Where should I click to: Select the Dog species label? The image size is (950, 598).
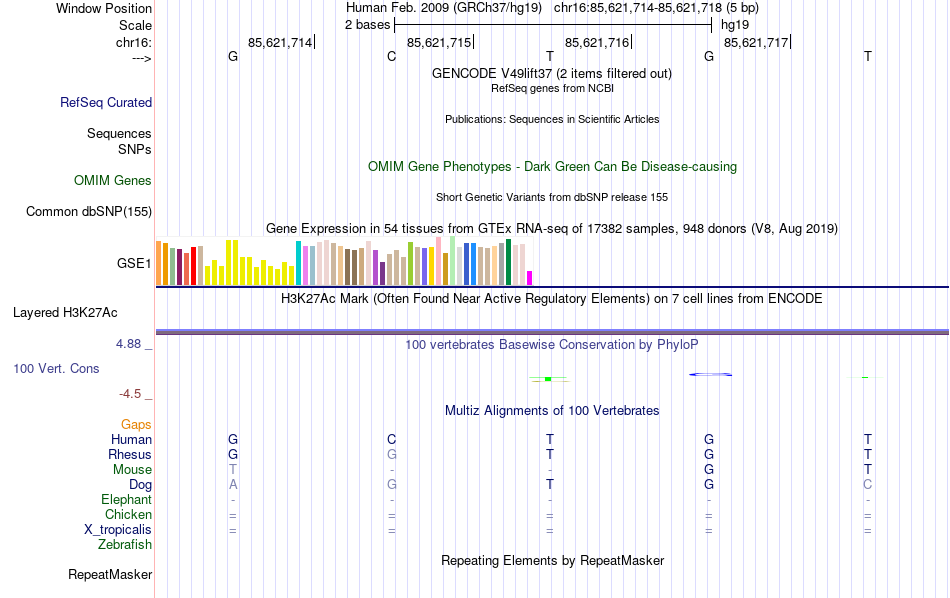click(x=141, y=485)
